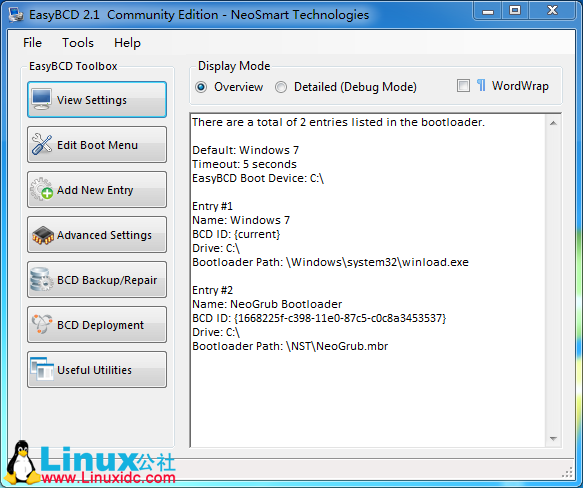Image resolution: width=583 pixels, height=488 pixels.
Task: Click the database icon for BCD Backup/Repair
Action: click(41, 279)
